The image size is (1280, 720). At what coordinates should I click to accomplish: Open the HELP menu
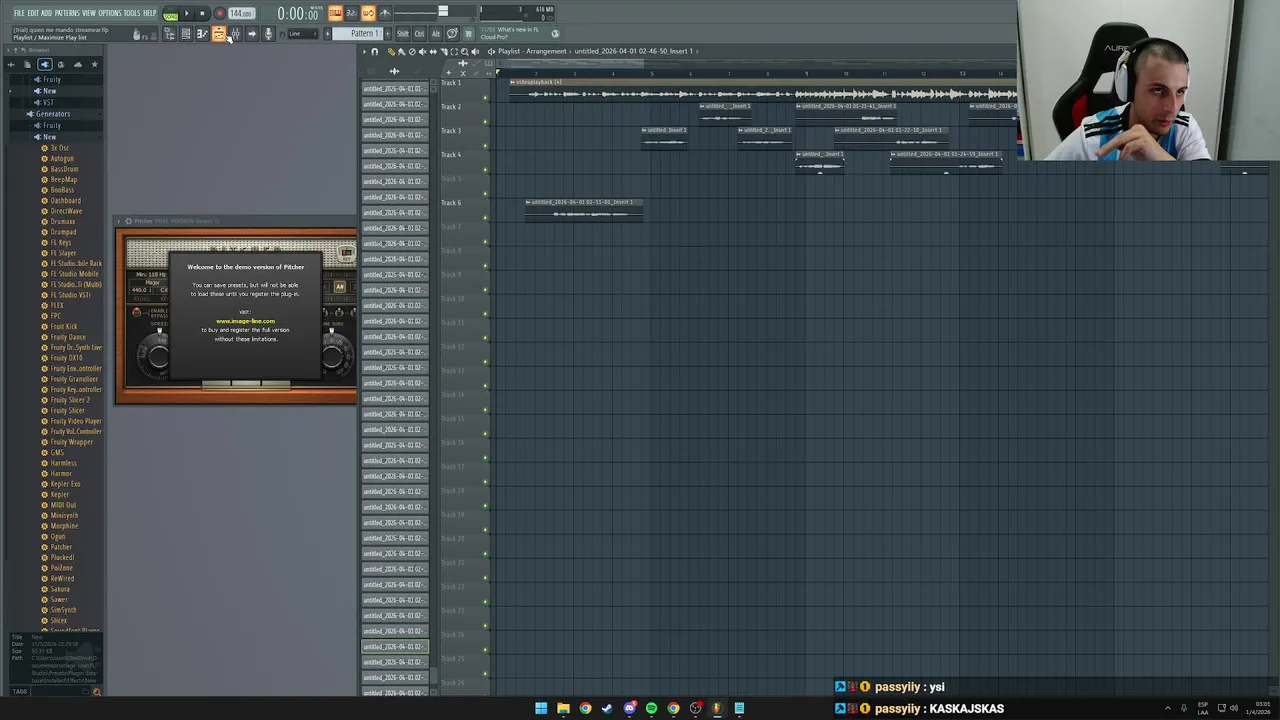pos(150,13)
